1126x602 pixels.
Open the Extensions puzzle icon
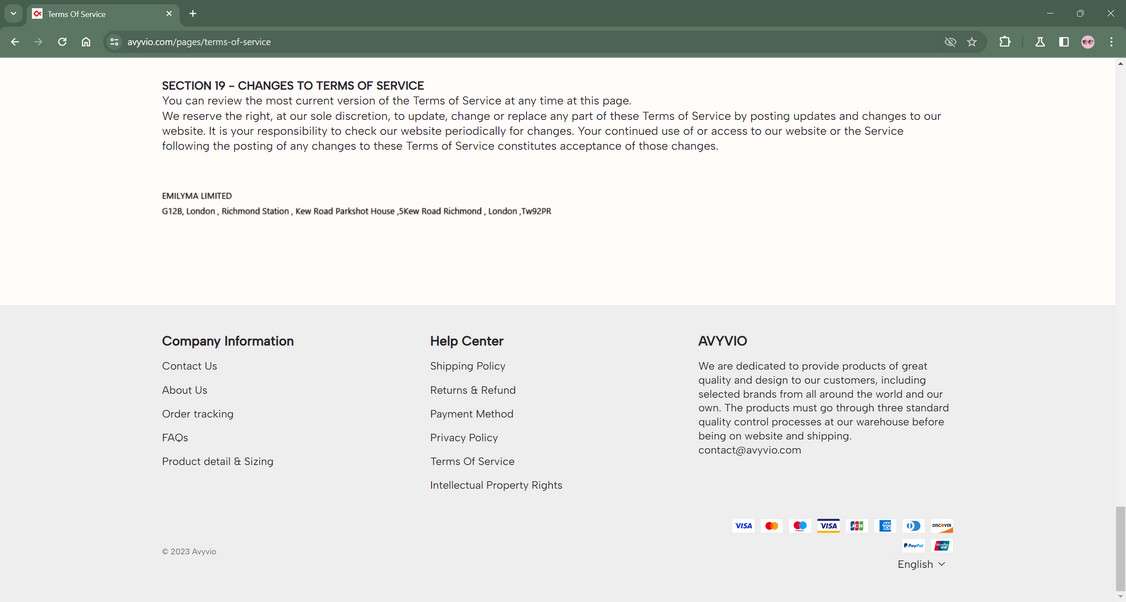1005,42
